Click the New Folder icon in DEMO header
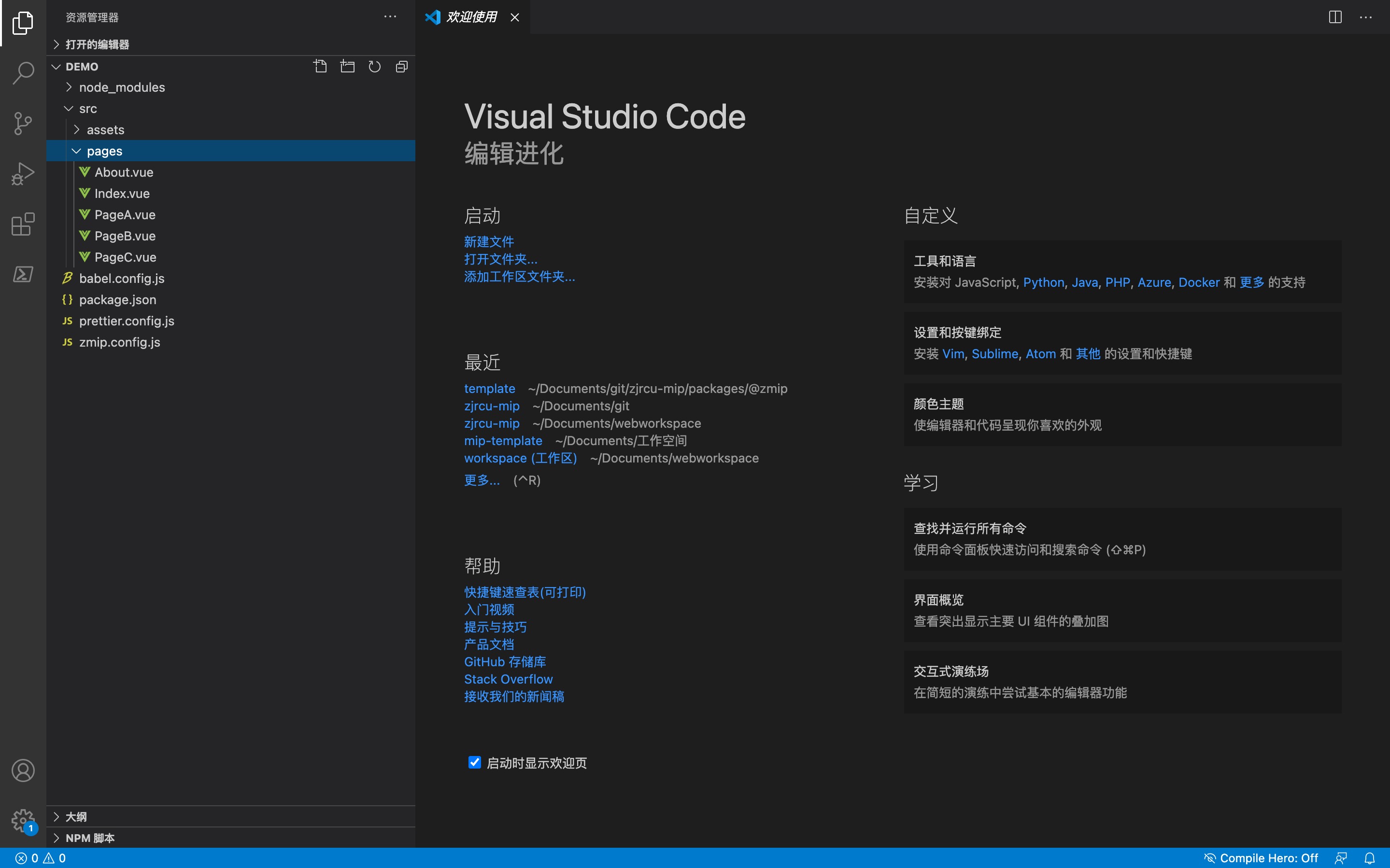This screenshot has height=868, width=1390. point(347,67)
